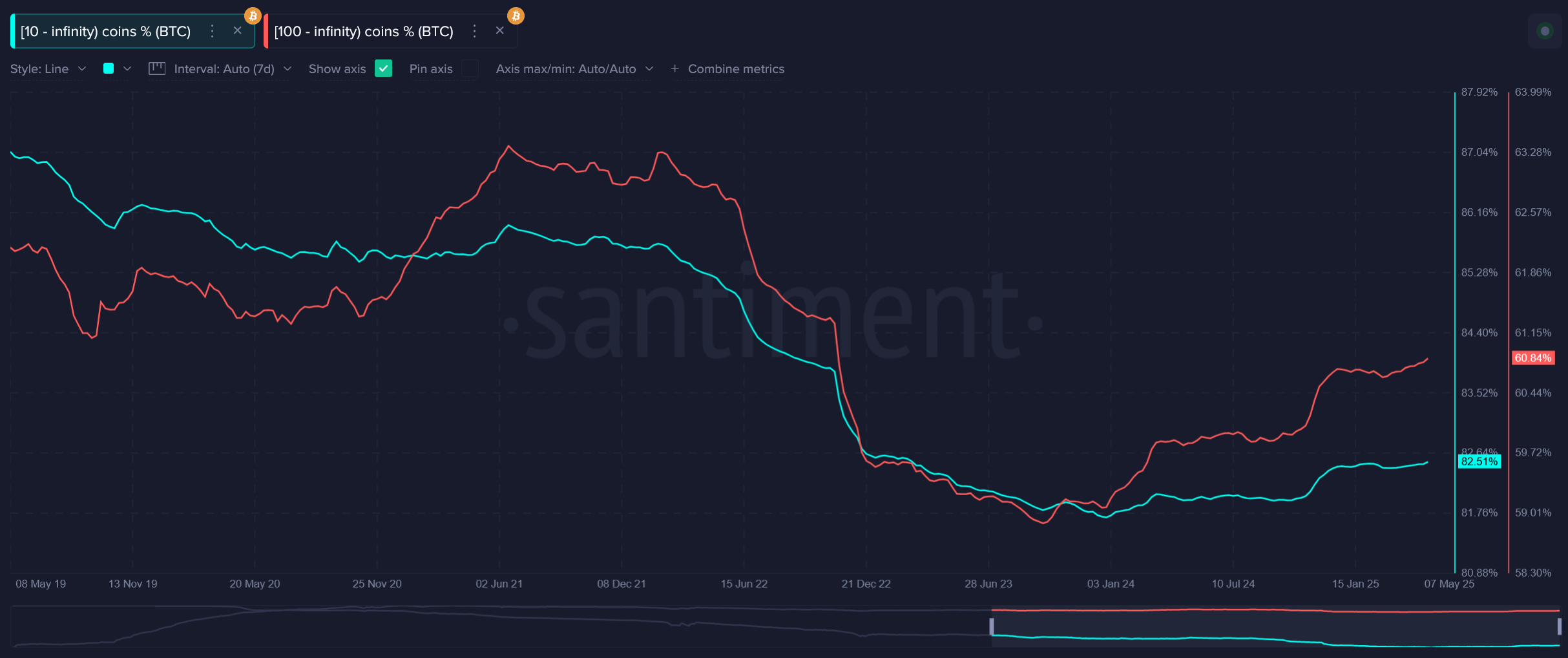1568x658 pixels.
Task: Click the plus icon next to Combine metrics
Action: click(674, 69)
